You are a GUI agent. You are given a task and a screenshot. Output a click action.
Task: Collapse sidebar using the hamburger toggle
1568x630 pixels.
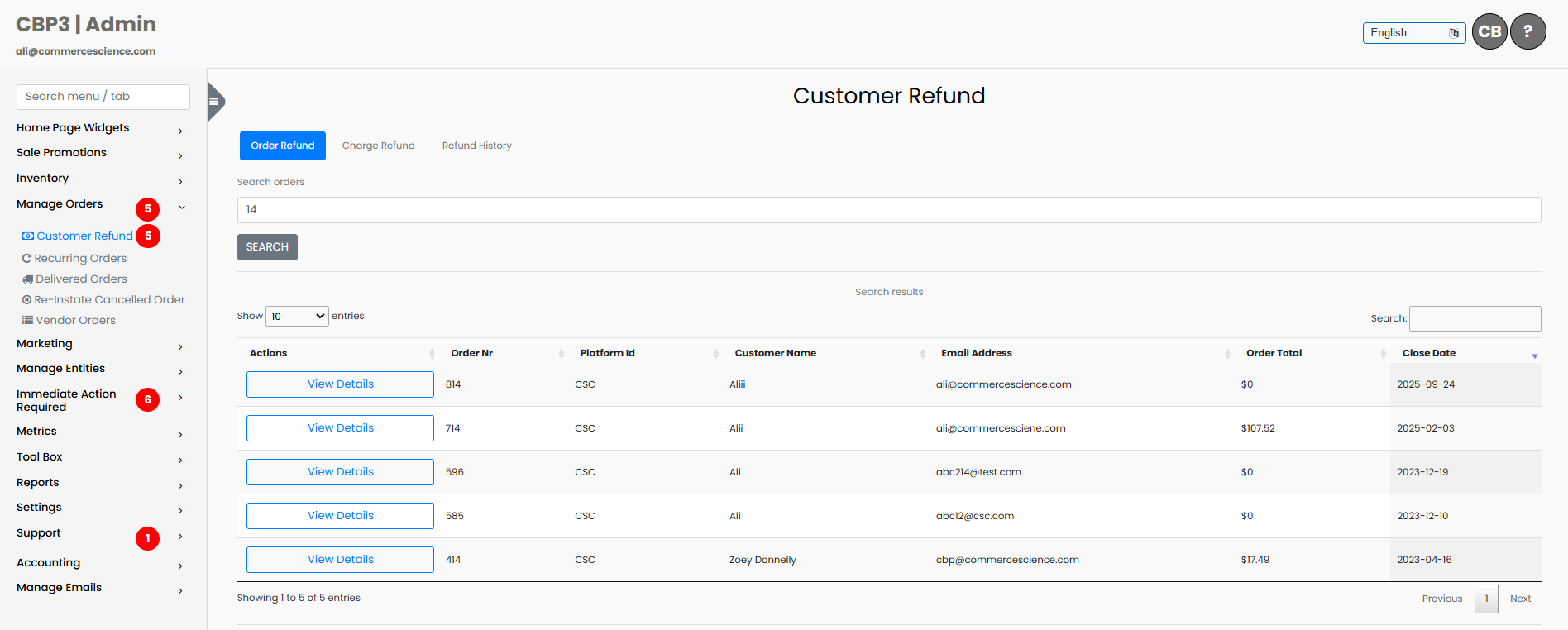coord(214,102)
